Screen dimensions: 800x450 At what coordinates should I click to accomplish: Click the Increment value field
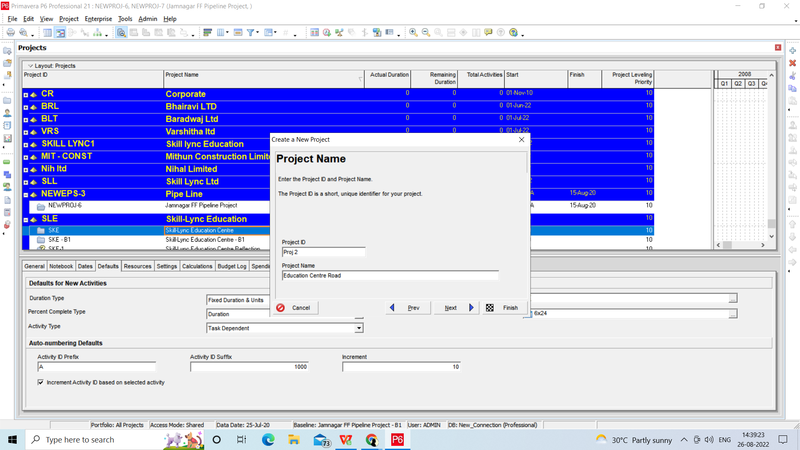tap(401, 367)
